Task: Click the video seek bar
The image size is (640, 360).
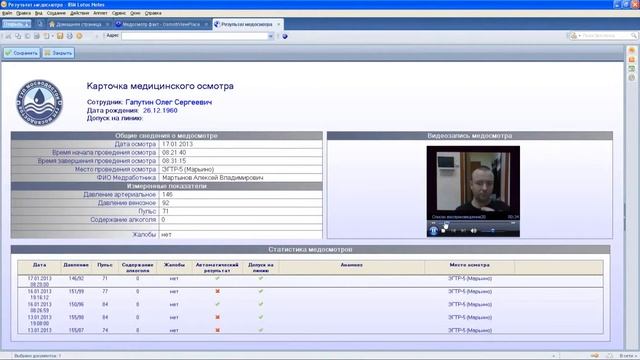Action: pos(473,223)
